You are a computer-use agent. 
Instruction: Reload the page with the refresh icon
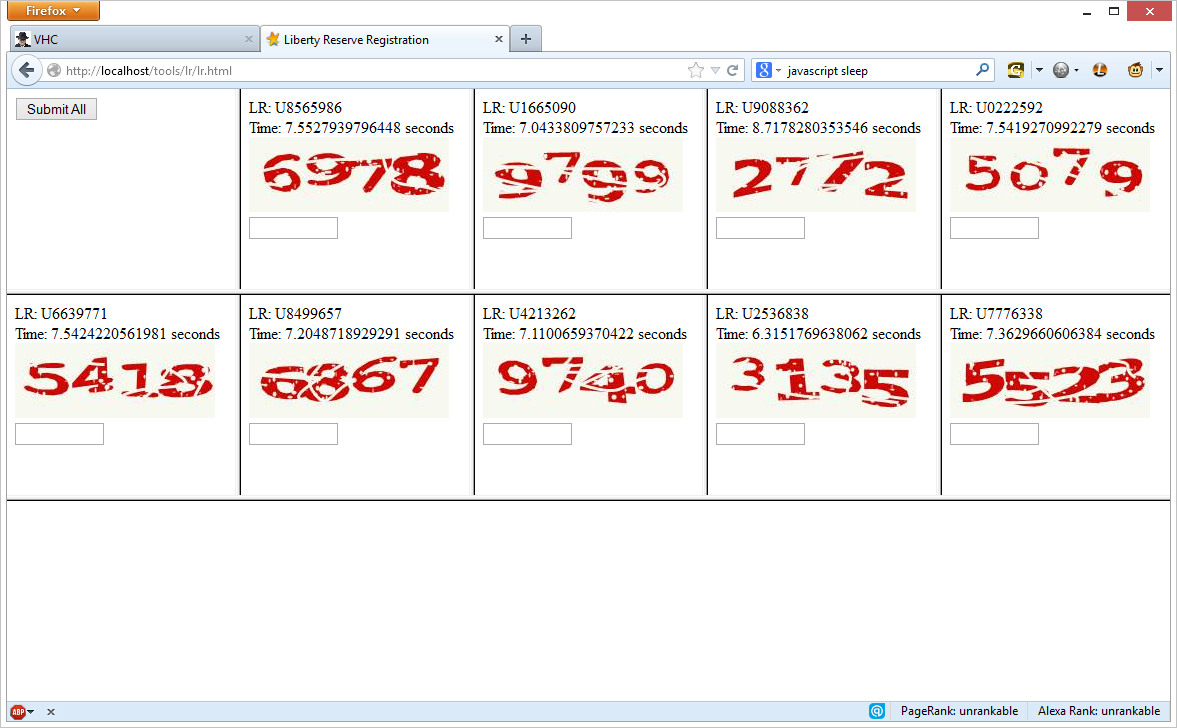(733, 71)
